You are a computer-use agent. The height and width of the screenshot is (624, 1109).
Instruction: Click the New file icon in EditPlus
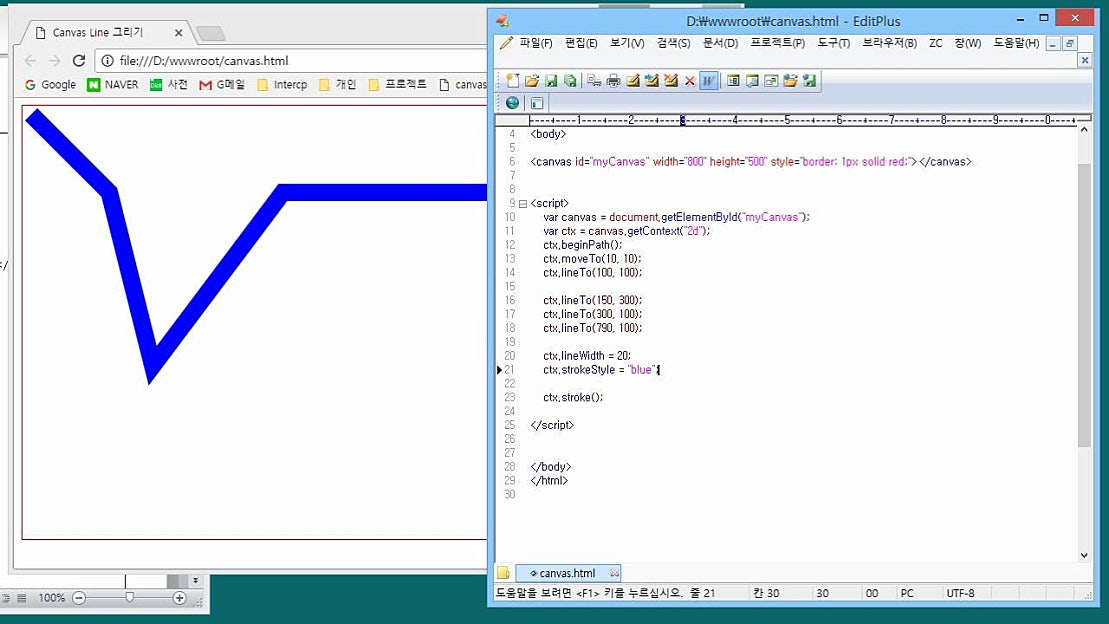513,81
